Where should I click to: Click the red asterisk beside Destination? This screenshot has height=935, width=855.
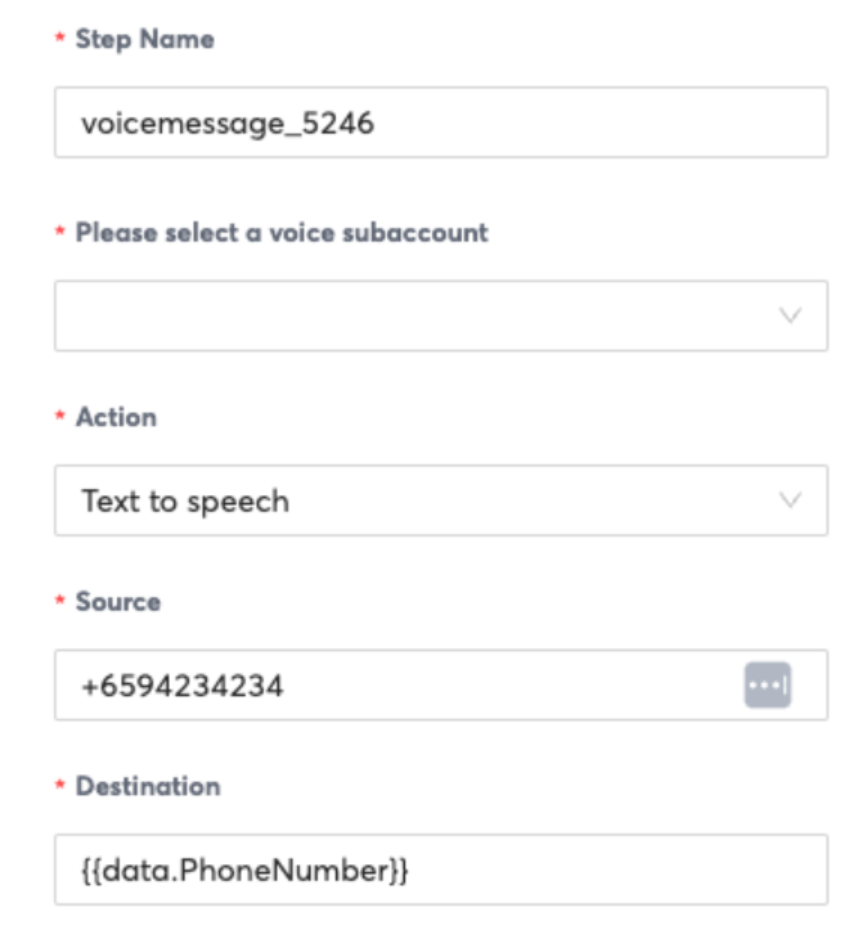click(60, 787)
